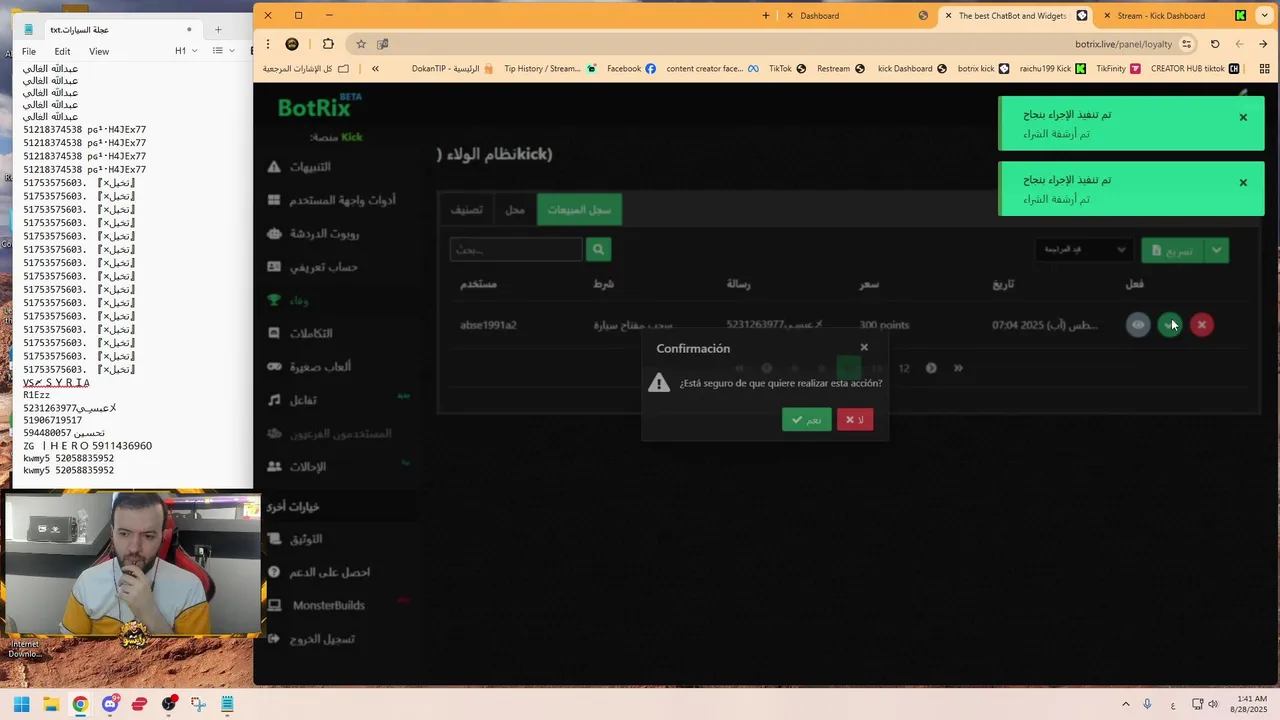Click the taskbar volume icon
Viewport: 1280px width, 720px height.
(1212, 704)
